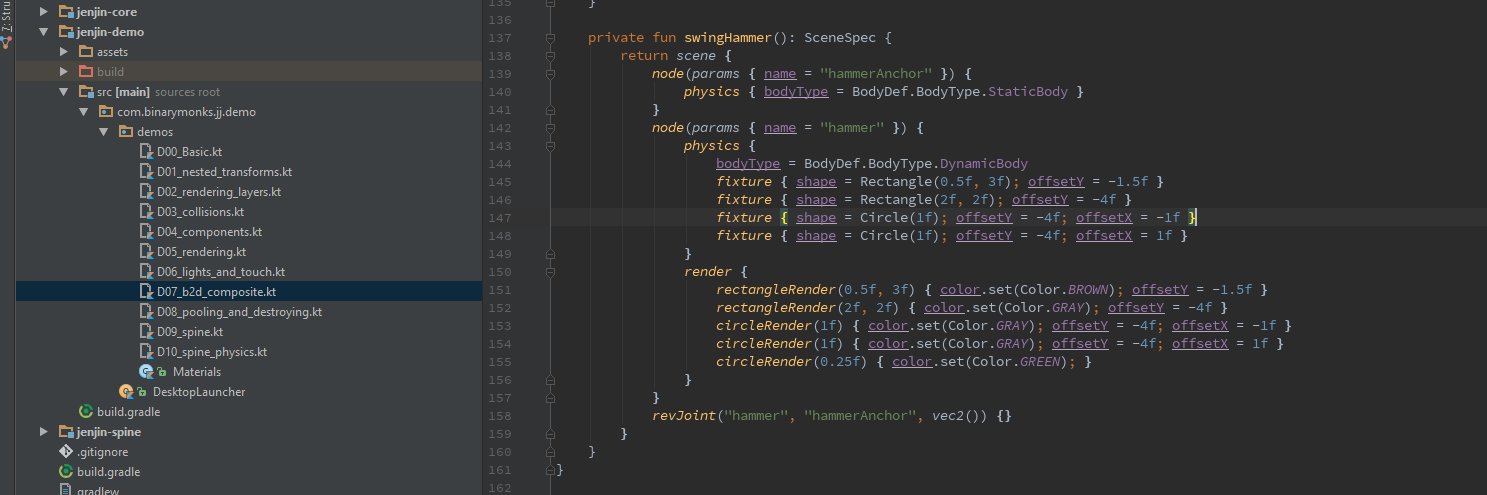Click line number 158 in the gutter
Viewport: 1487px width, 495px height.
click(x=498, y=416)
